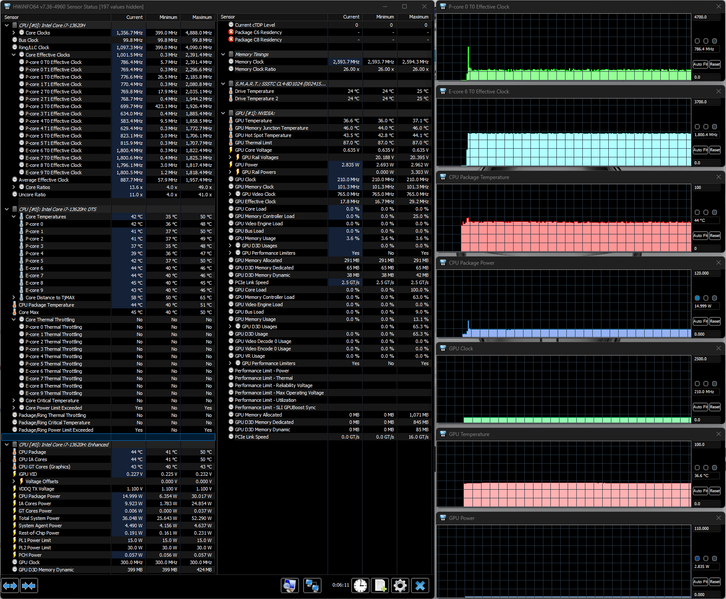Expand GPU Rail Voltages
The image size is (726, 599).
point(231,157)
